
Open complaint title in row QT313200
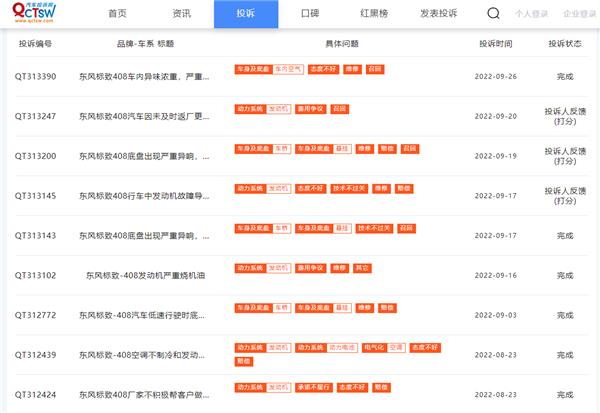pos(144,156)
